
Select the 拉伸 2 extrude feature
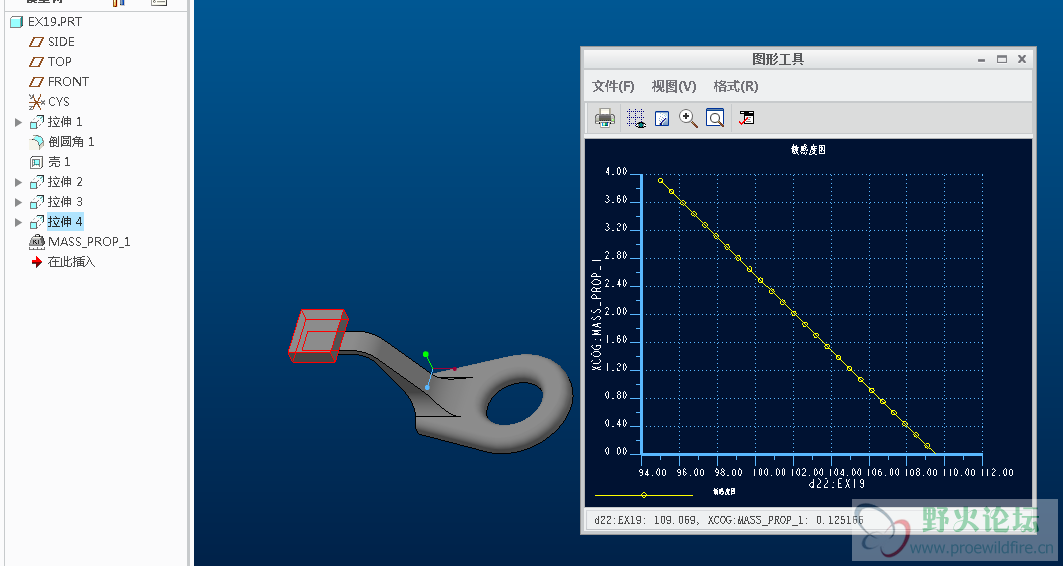coord(64,182)
